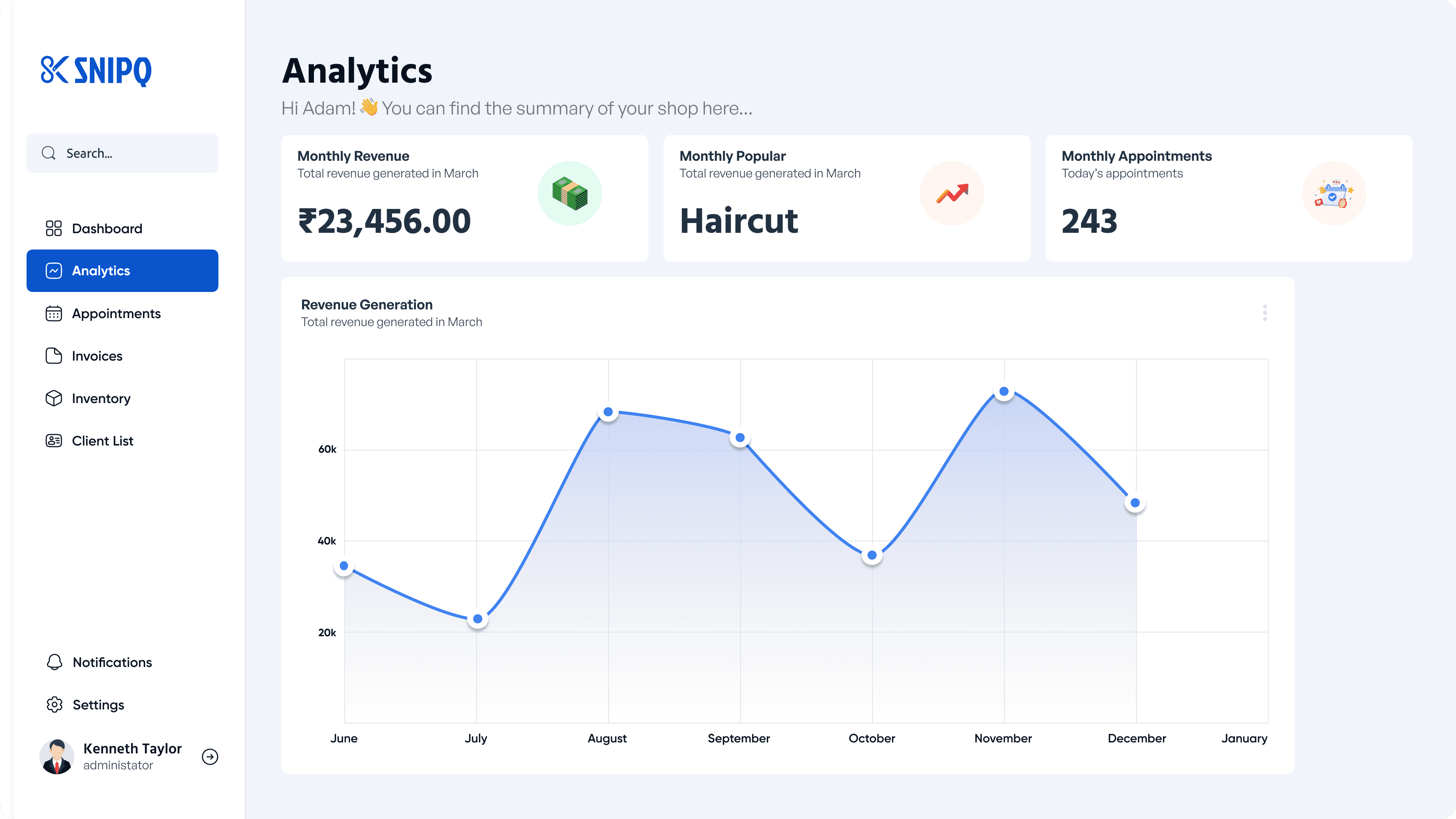Click Kenneth Taylor's profile avatar
The image size is (1456, 819).
[x=56, y=756]
